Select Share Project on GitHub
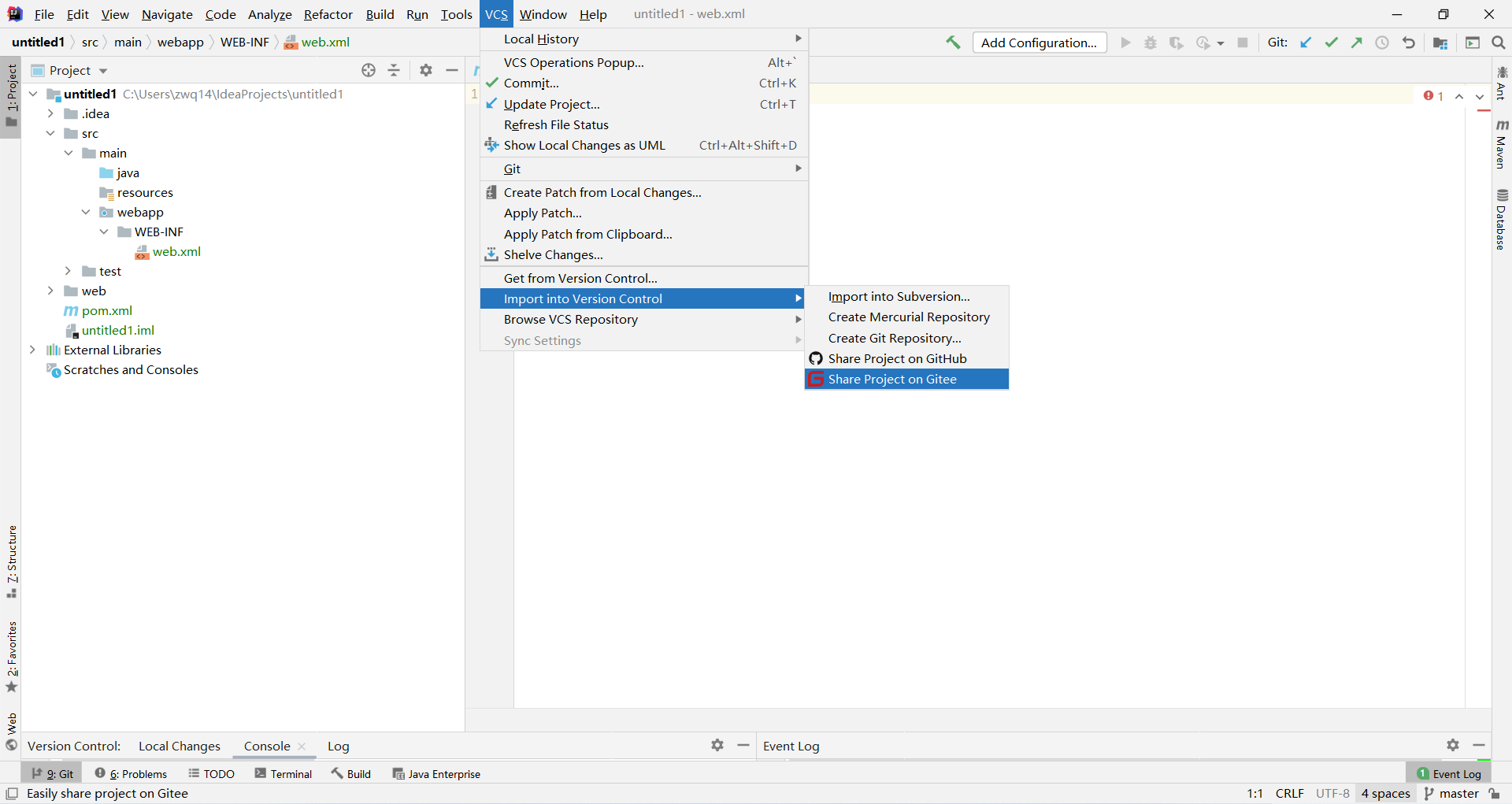Viewport: 1512px width, 804px height. point(906,358)
